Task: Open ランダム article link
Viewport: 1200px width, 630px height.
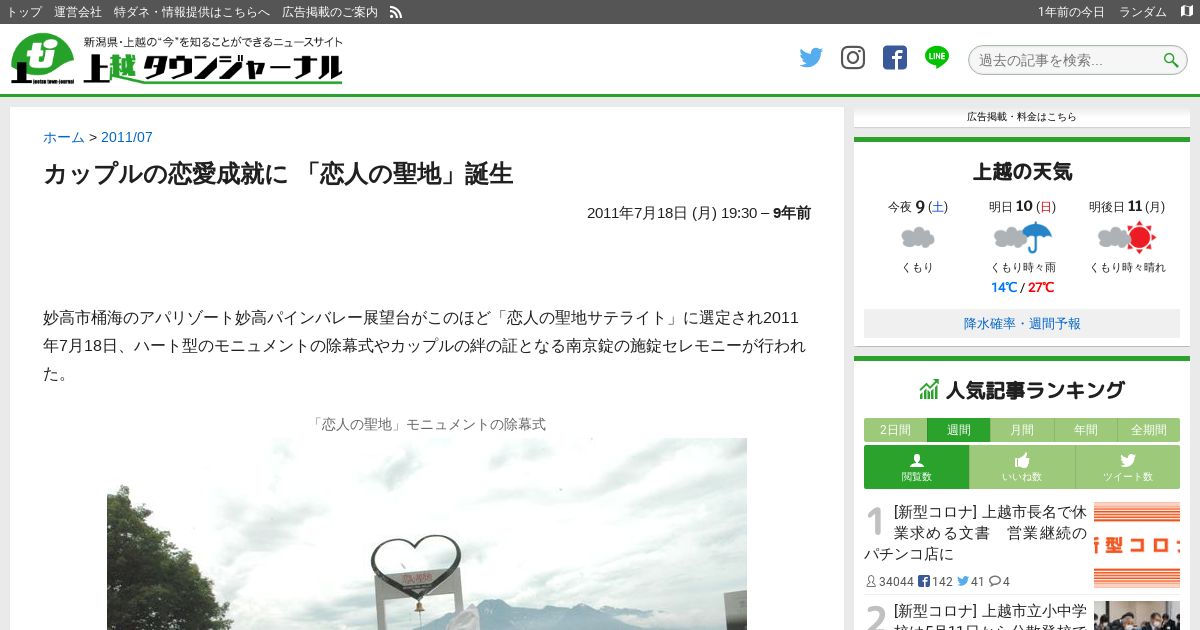Action: (x=1143, y=12)
